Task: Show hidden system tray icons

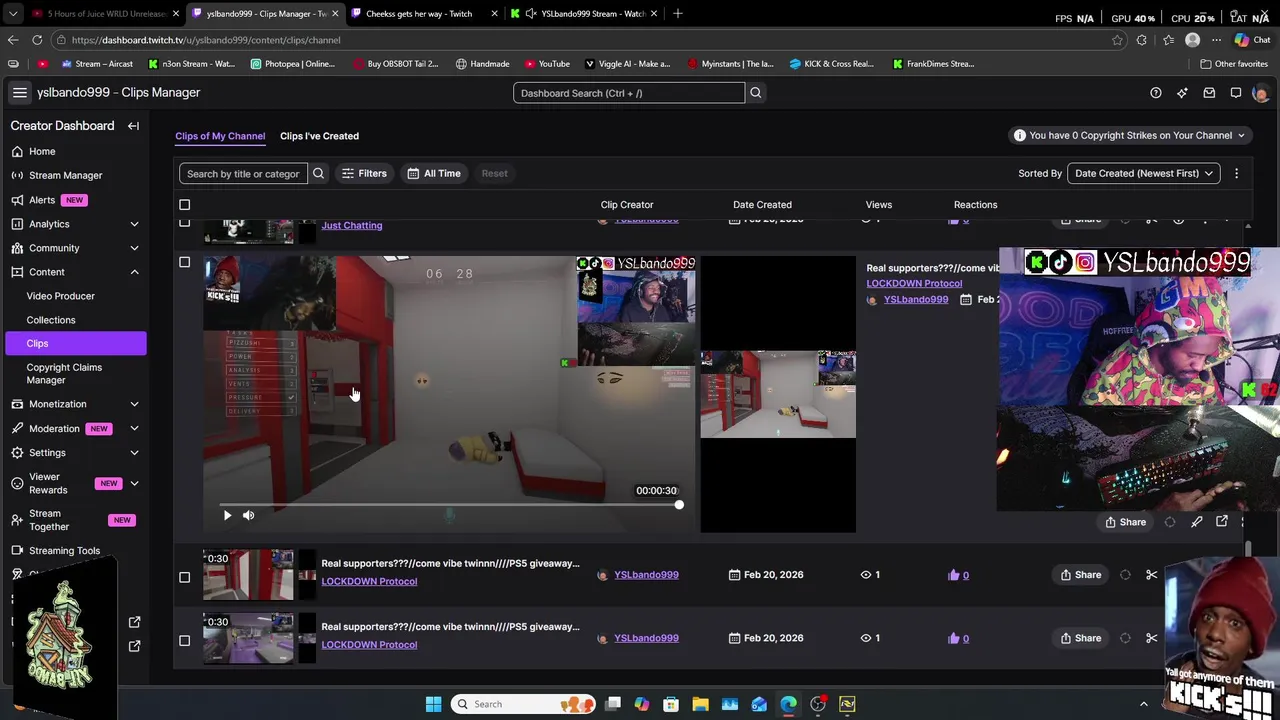Action: (1144, 704)
